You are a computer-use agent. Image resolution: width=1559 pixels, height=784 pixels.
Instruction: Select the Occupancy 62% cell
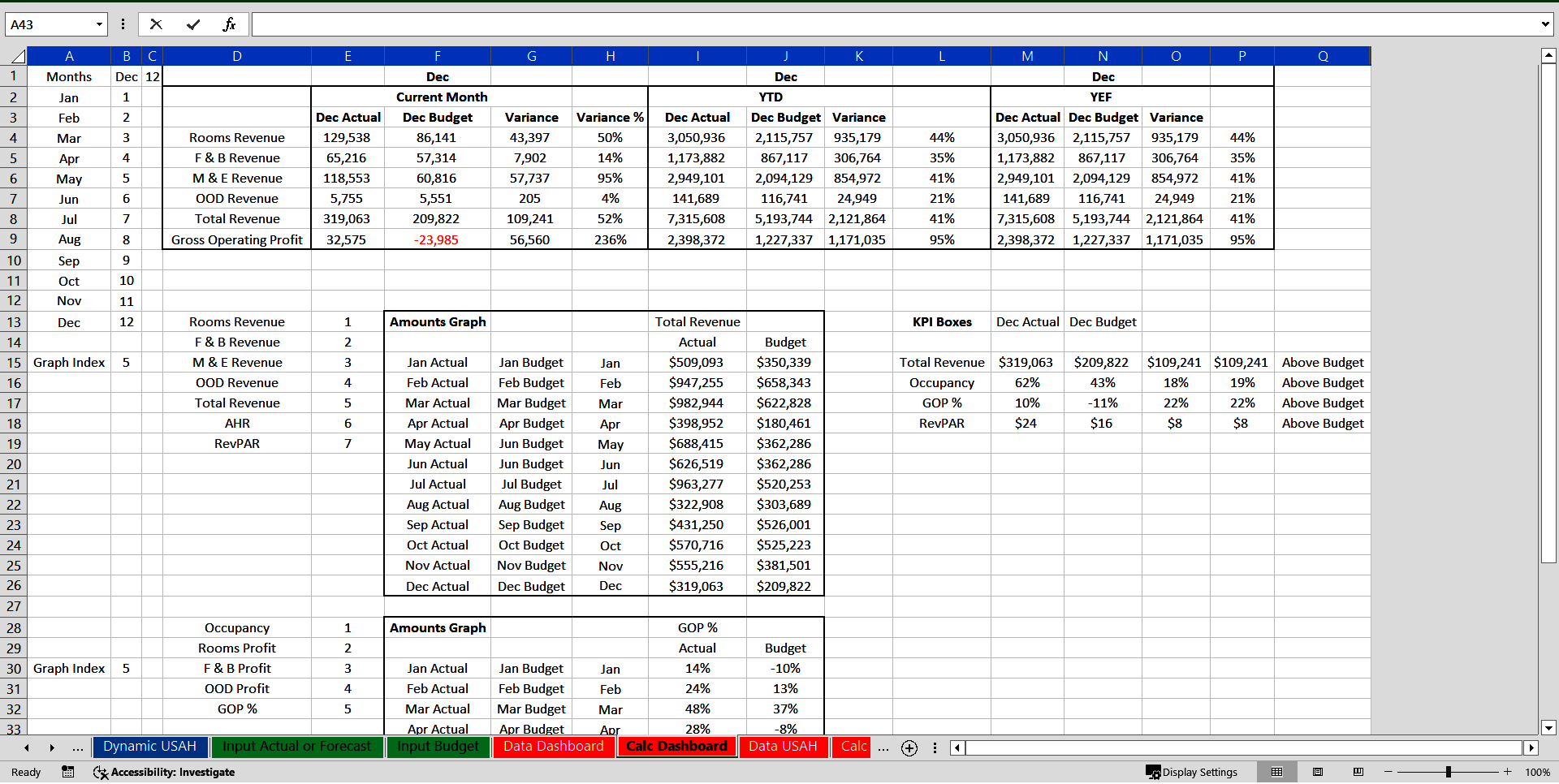[x=1027, y=383]
